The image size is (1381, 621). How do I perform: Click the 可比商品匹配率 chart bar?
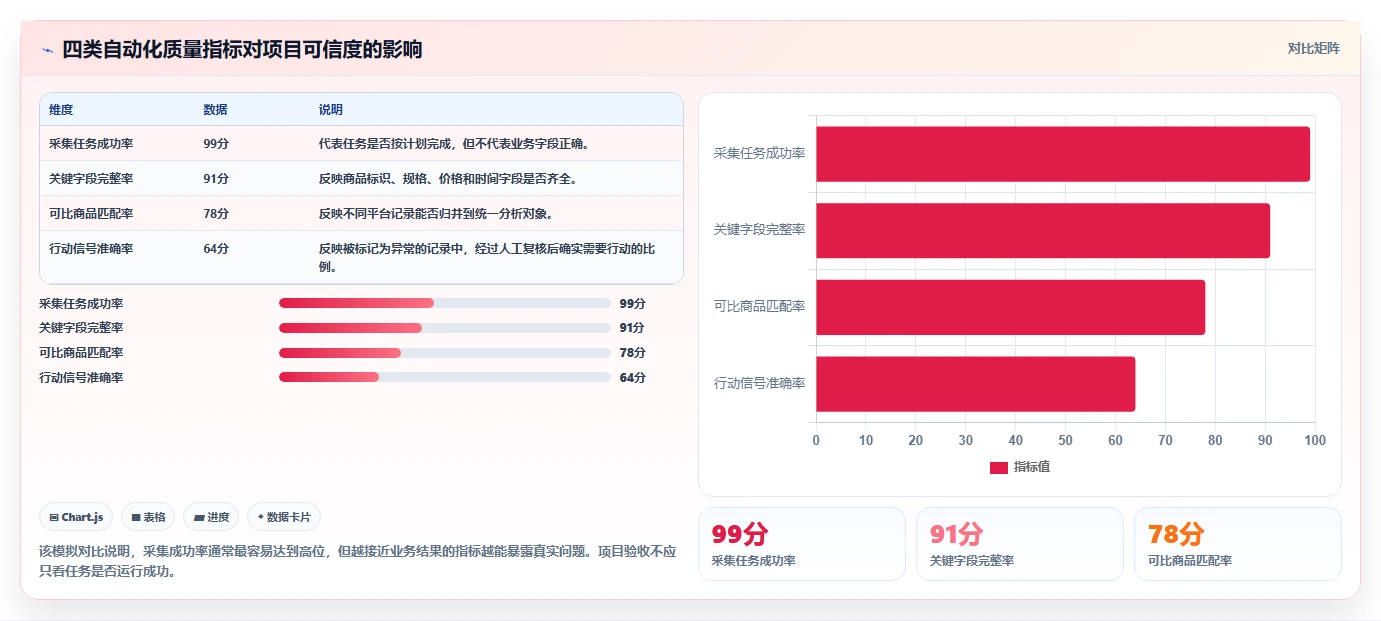point(1011,307)
